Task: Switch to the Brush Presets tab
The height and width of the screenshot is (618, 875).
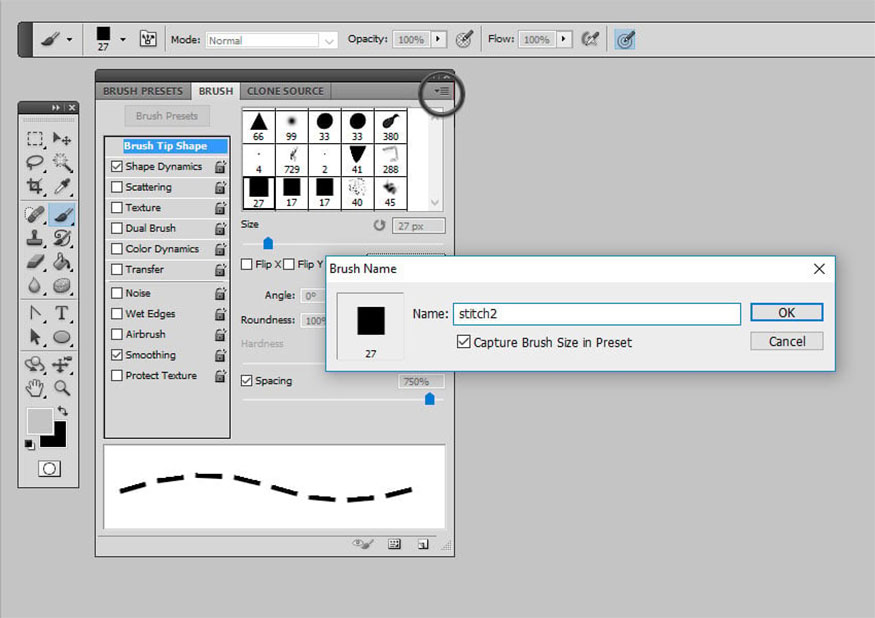Action: 143,91
